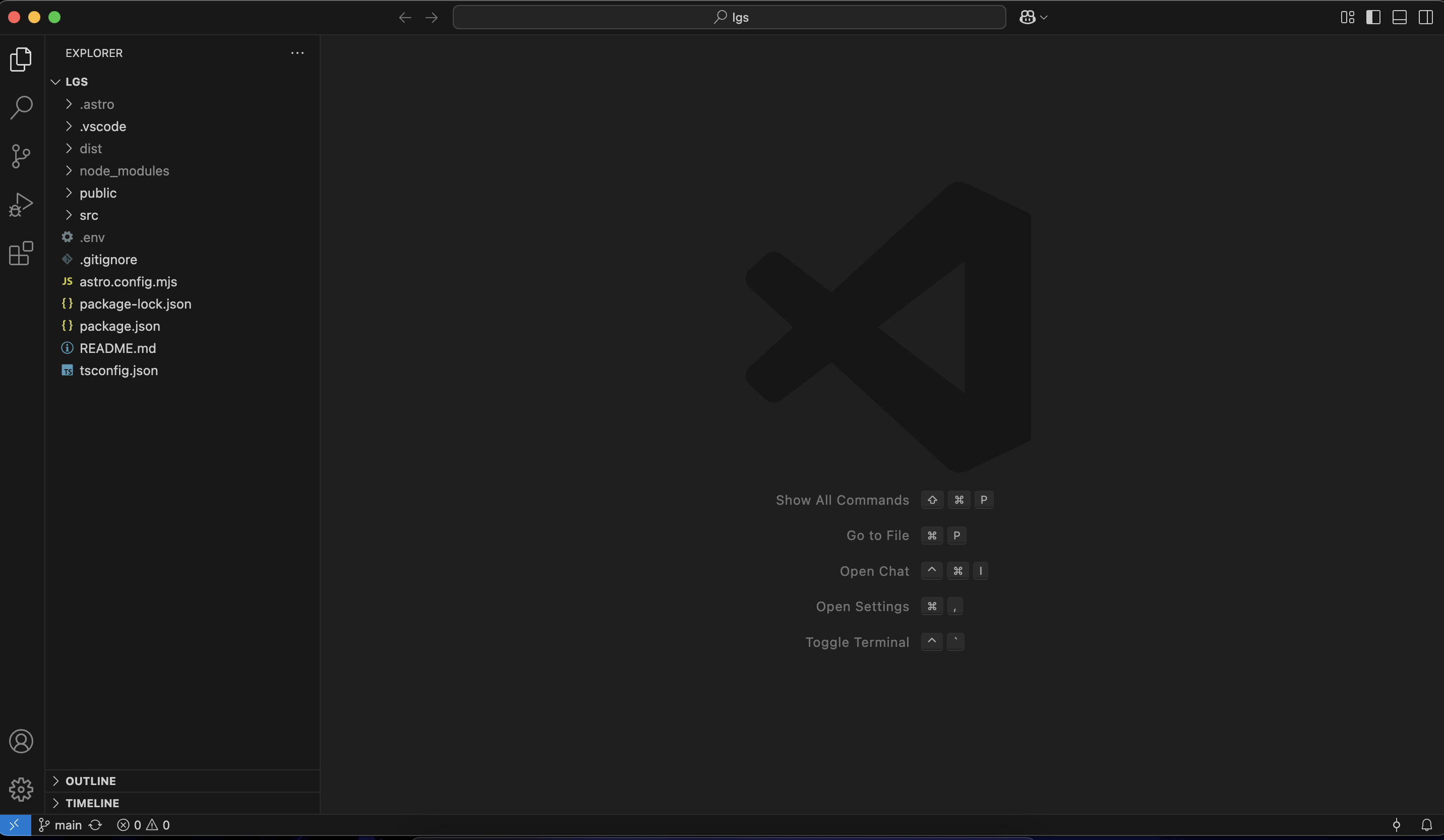The height and width of the screenshot is (840, 1444).
Task: Click the status bar icon beside the notifications bell
Action: 1397,825
